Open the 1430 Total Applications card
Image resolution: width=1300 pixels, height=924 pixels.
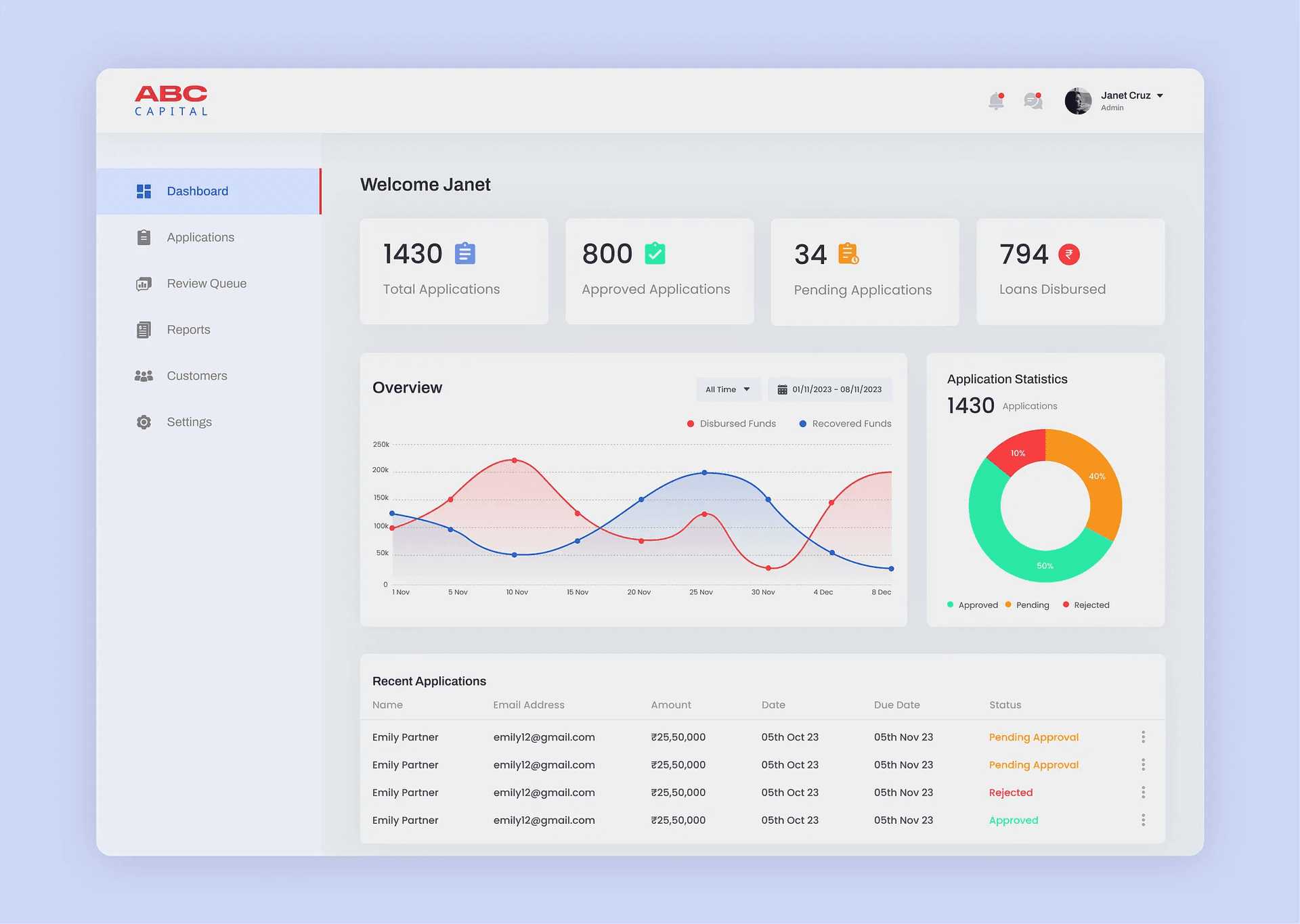(x=454, y=271)
